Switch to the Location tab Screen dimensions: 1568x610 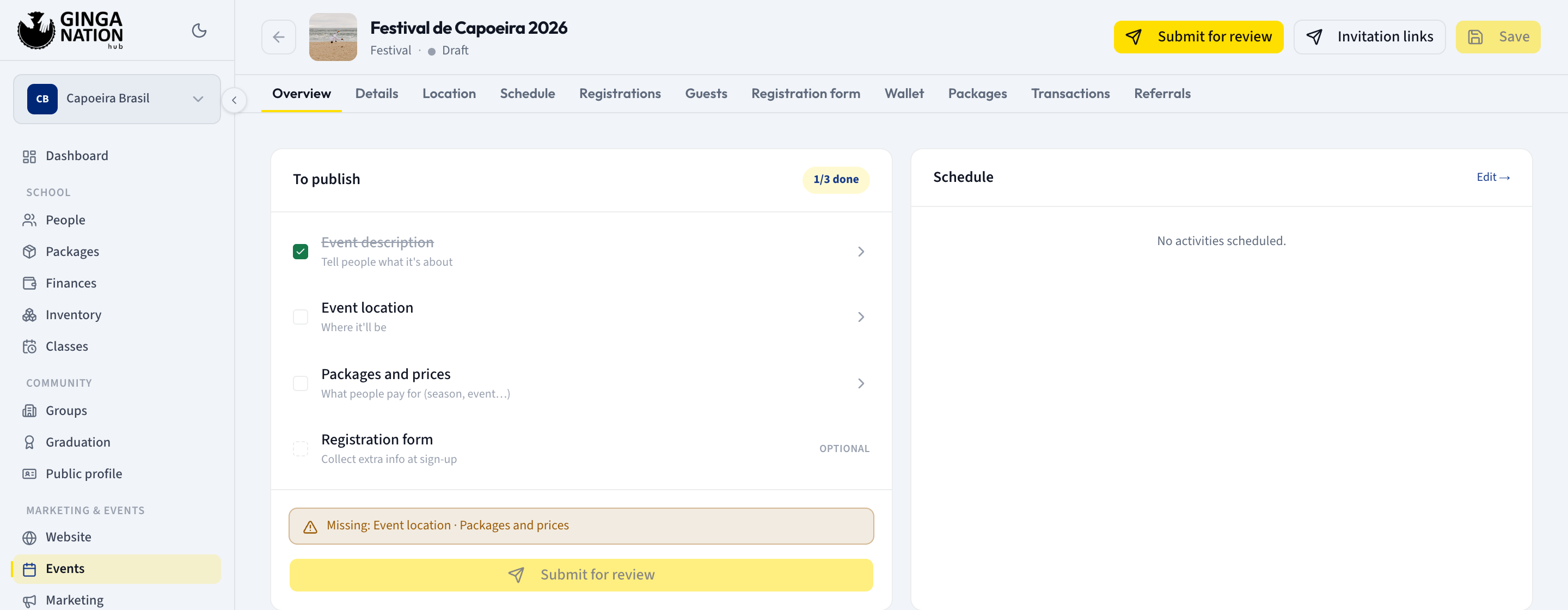click(449, 94)
